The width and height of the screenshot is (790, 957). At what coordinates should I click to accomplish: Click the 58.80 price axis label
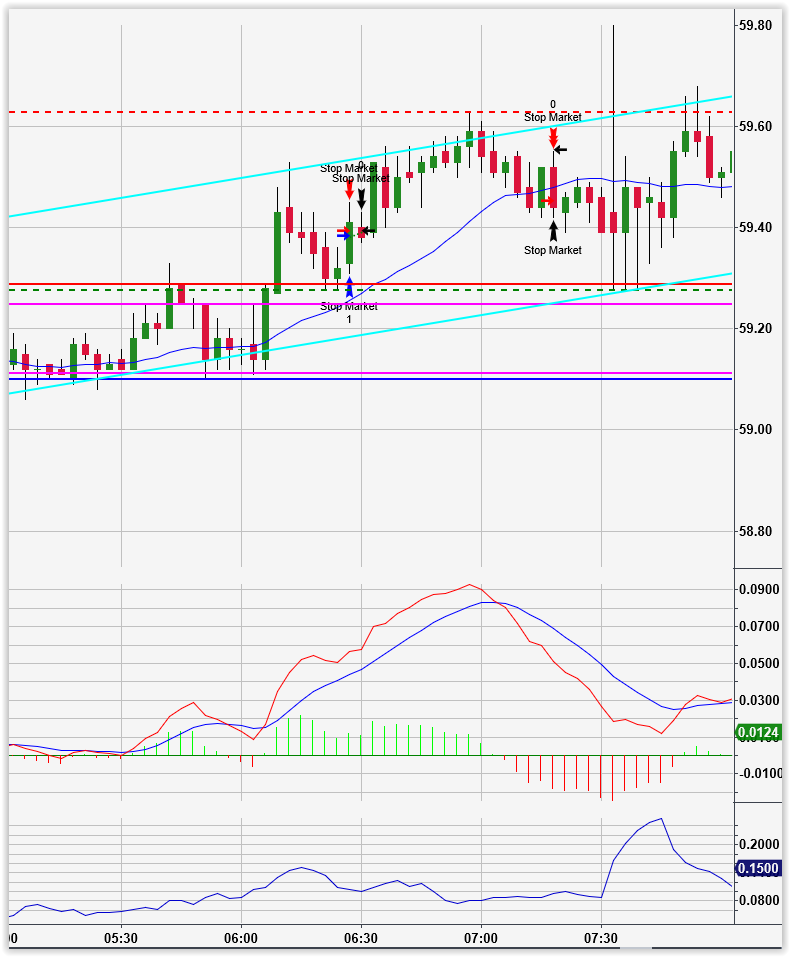coord(755,531)
